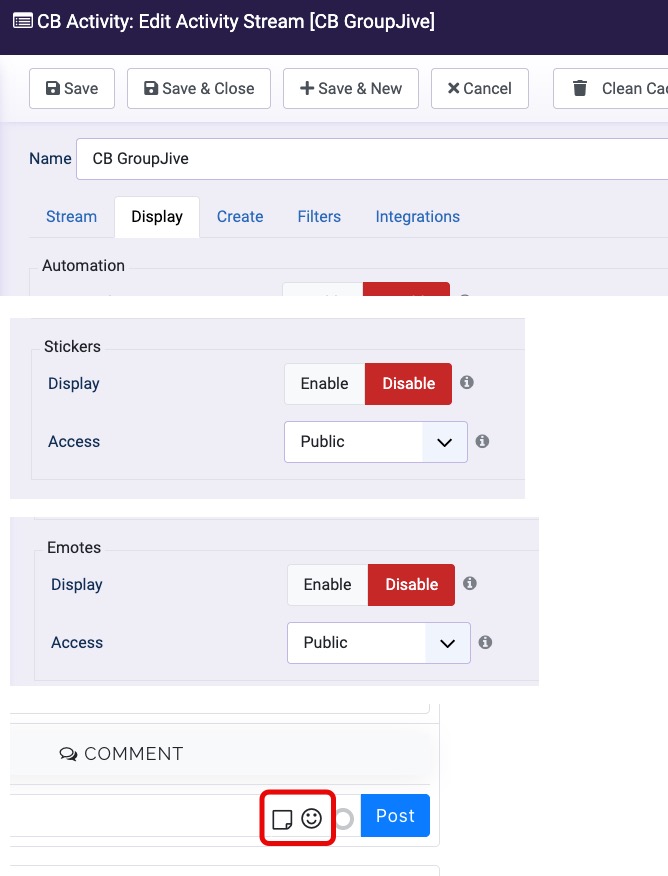The width and height of the screenshot is (668, 876).
Task: Click the comment bubble icon
Action: pos(68,754)
